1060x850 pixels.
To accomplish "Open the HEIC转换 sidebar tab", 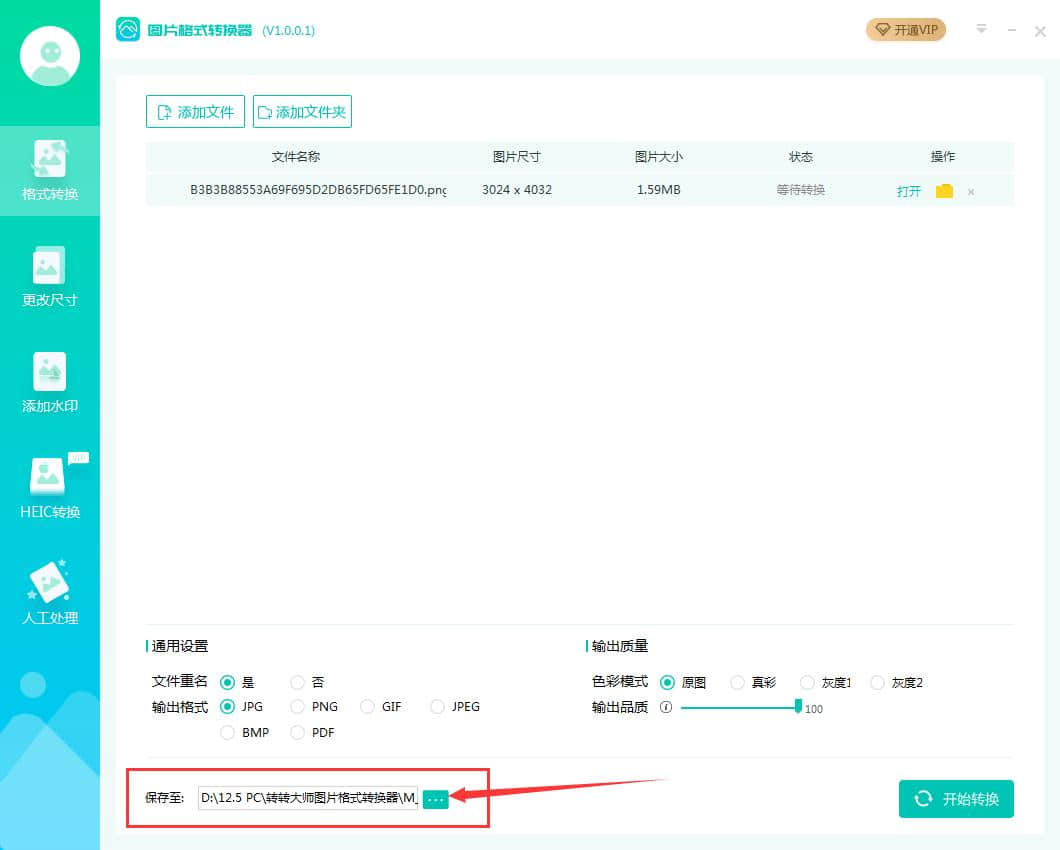I will (50, 489).
